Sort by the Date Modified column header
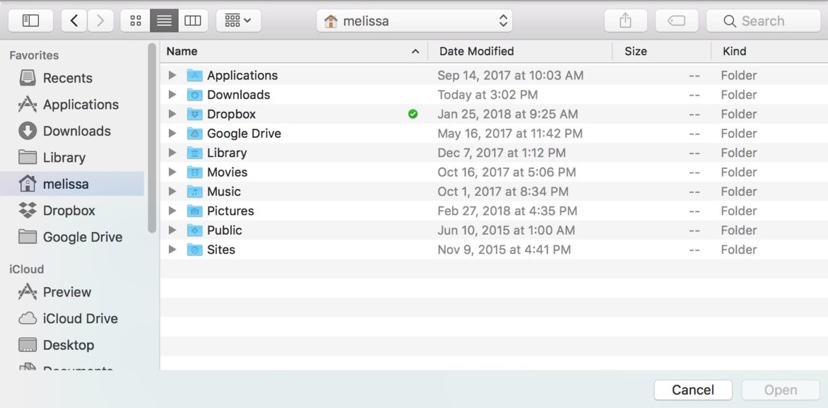The image size is (828, 408). [477, 51]
